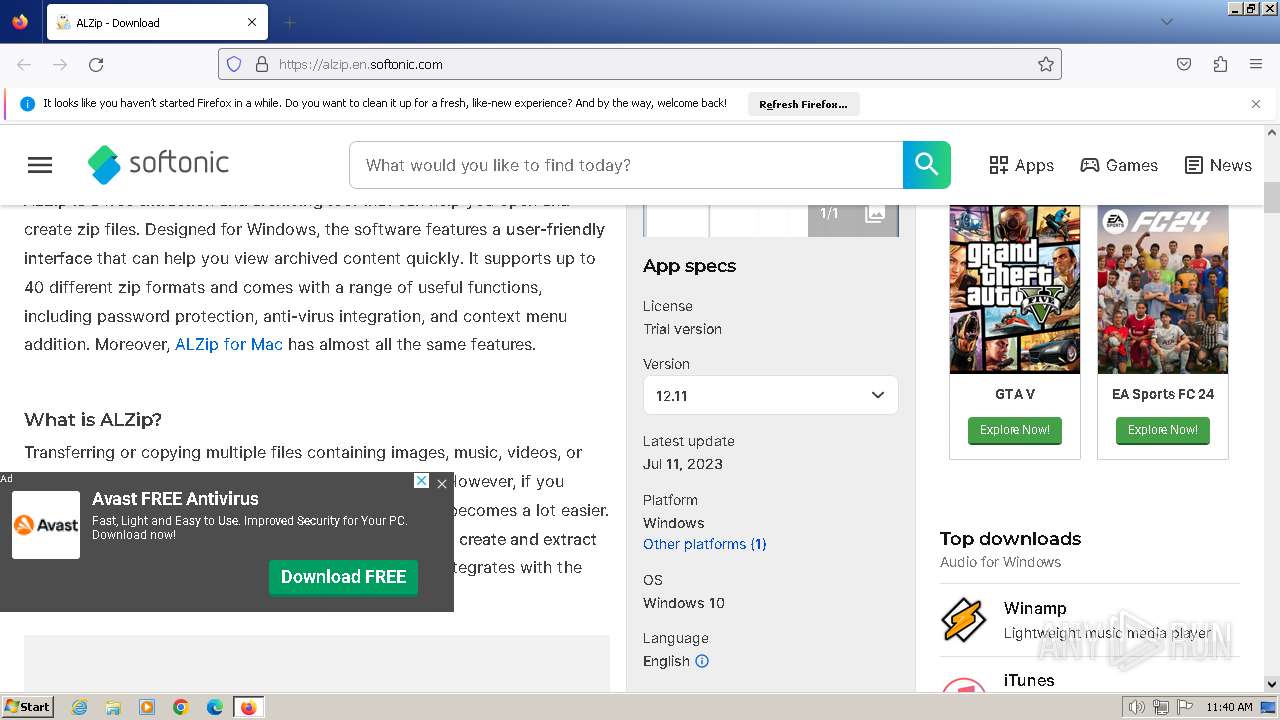The image size is (1280, 720).
Task: Open the Firefox application menu
Action: tap(1256, 64)
